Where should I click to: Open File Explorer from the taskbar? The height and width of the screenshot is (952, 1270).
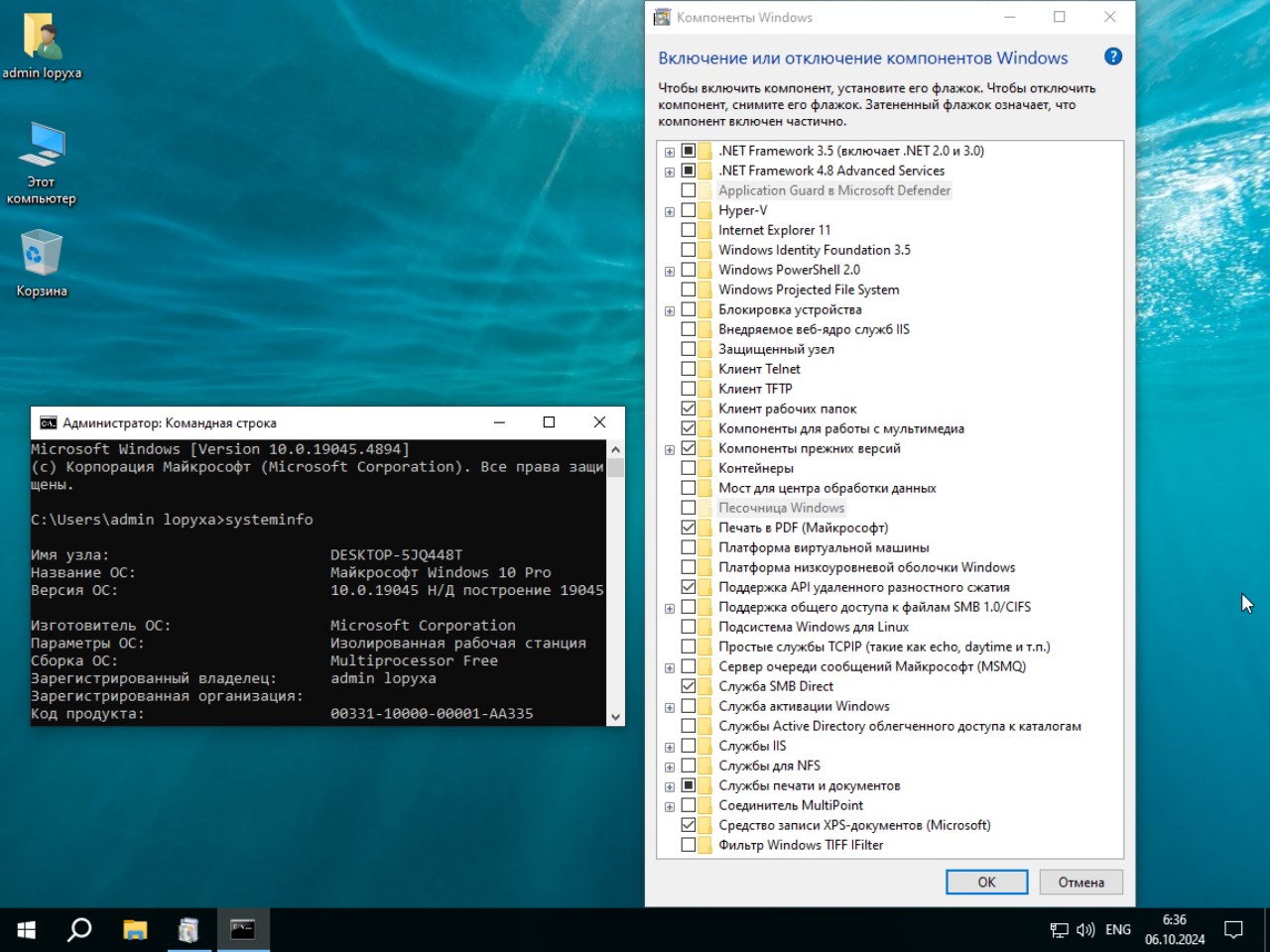[x=135, y=929]
